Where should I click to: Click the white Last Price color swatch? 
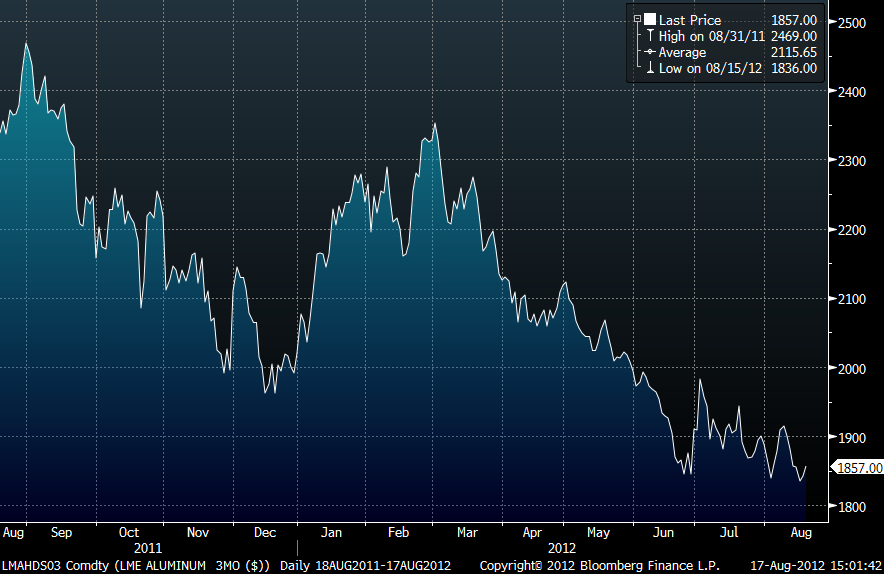click(649, 19)
